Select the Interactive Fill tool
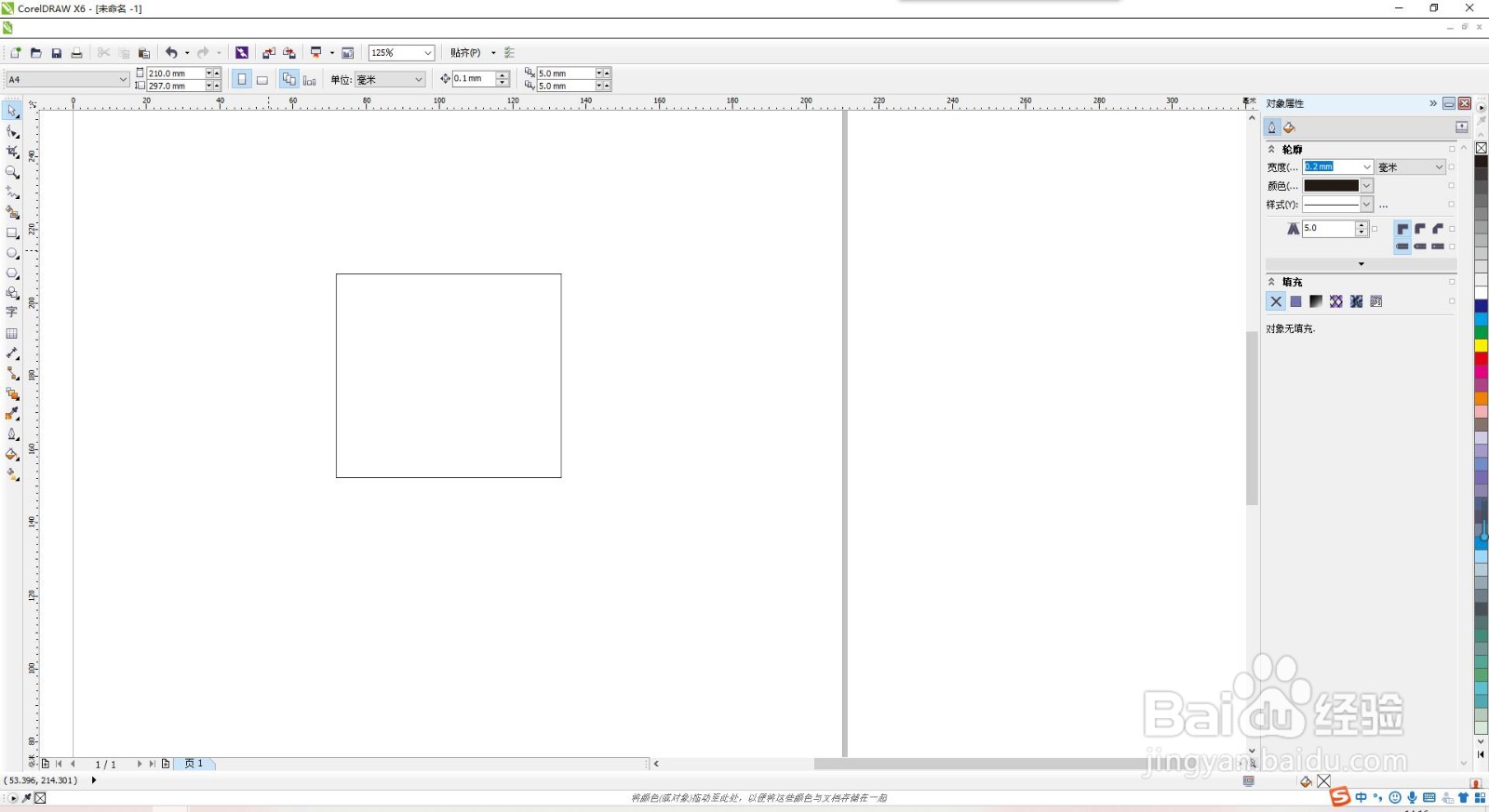Image resolution: width=1489 pixels, height=812 pixels. (x=12, y=474)
